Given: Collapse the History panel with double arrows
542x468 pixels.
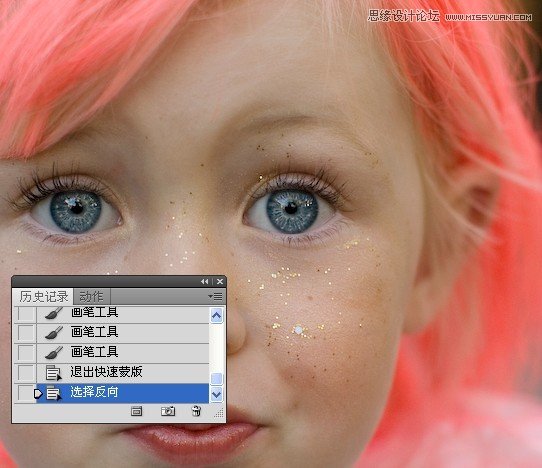Looking at the screenshot, I should pyautogui.click(x=205, y=282).
